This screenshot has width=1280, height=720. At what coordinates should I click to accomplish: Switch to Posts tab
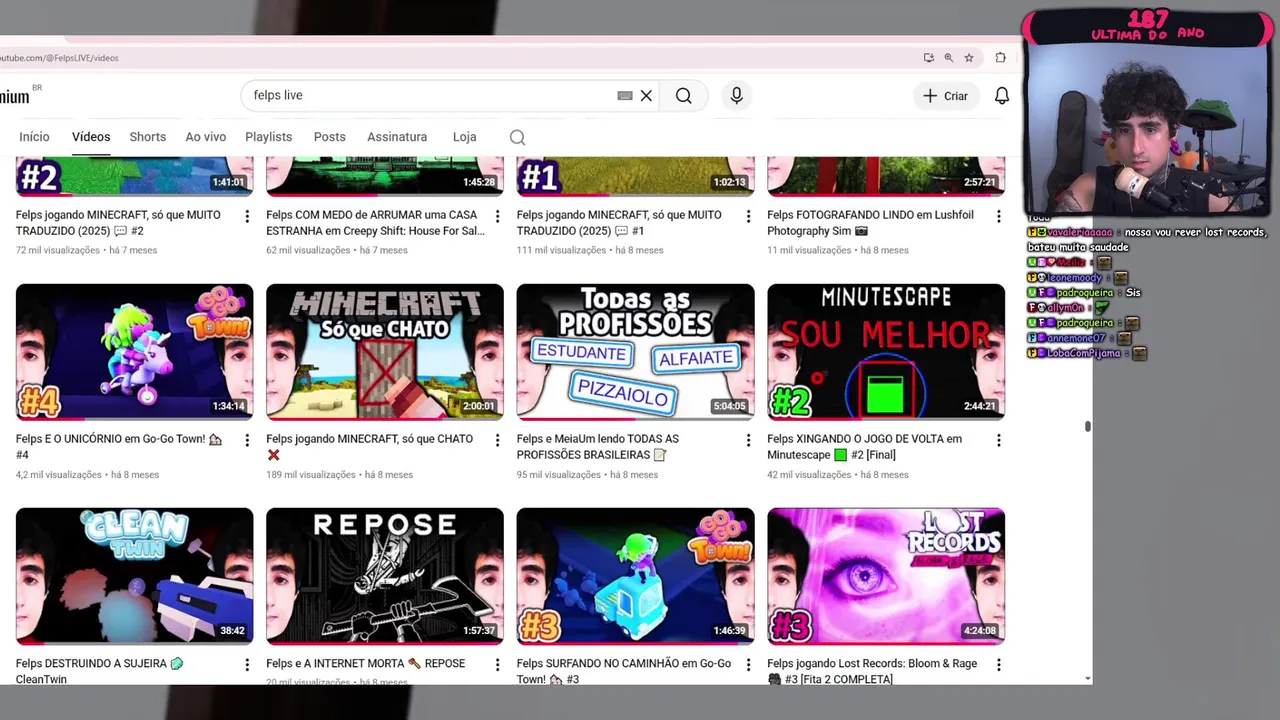(330, 137)
